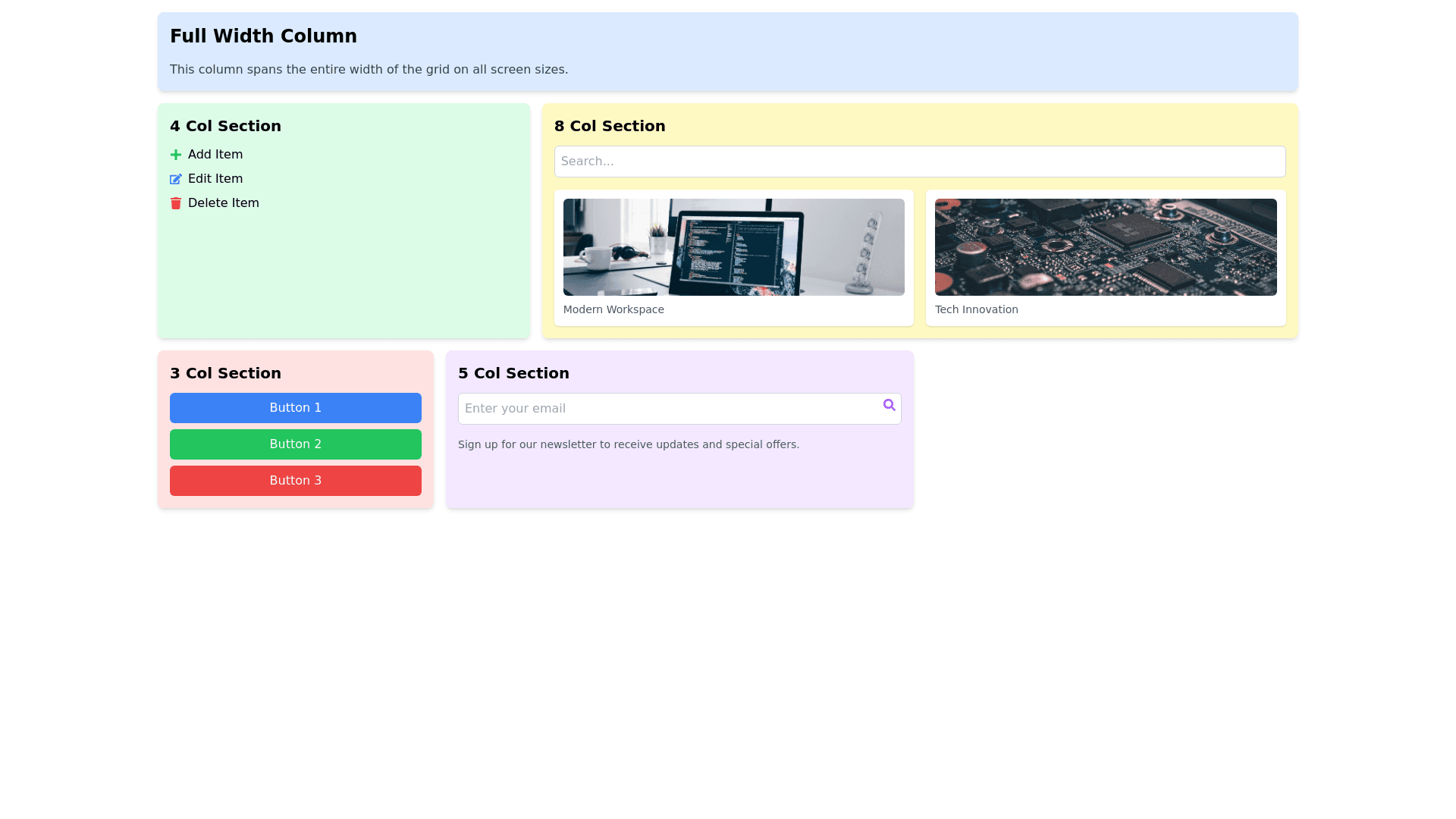Select the Edit Item option
1456x819 pixels.
(x=215, y=178)
